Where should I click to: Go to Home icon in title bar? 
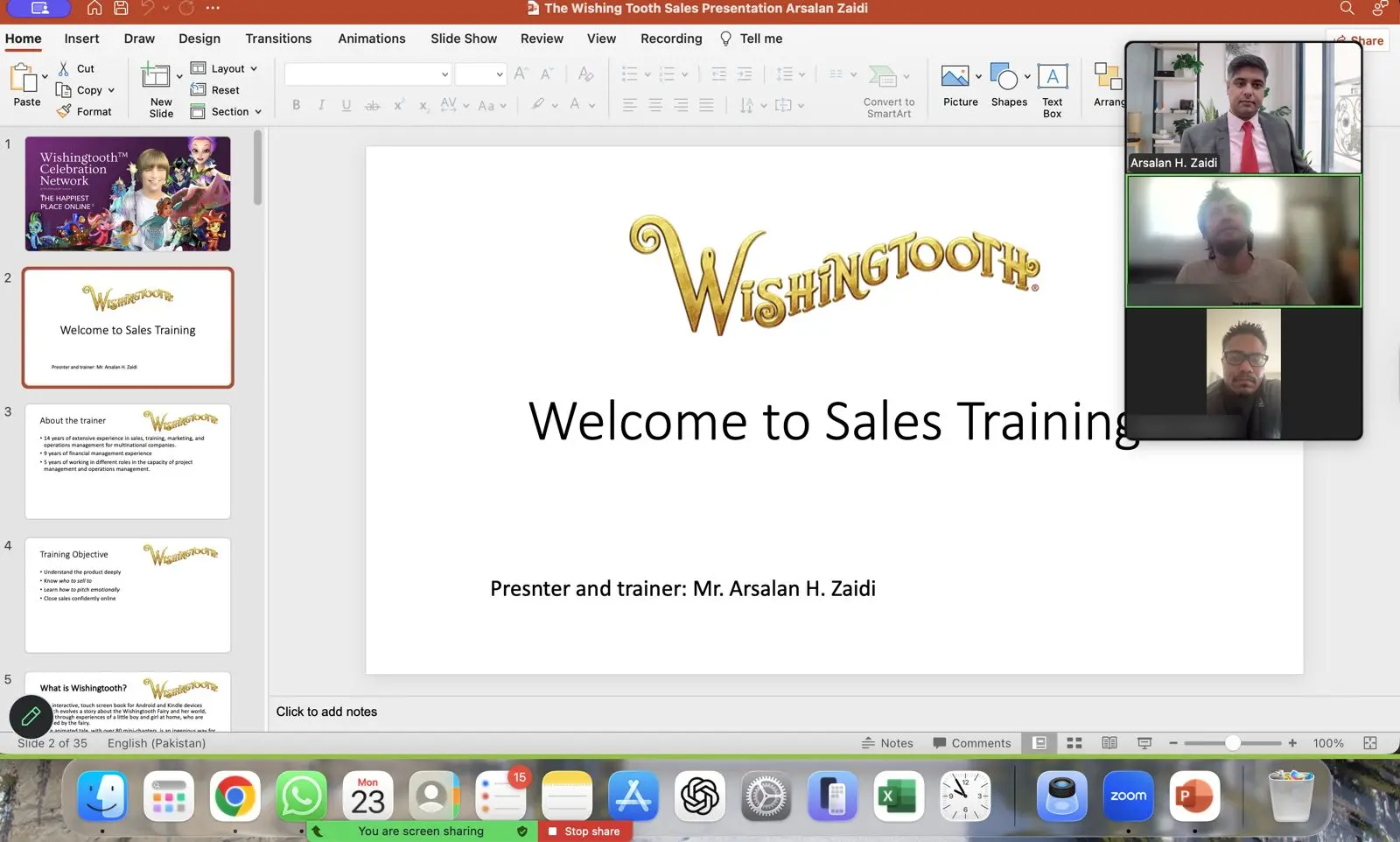click(x=94, y=9)
